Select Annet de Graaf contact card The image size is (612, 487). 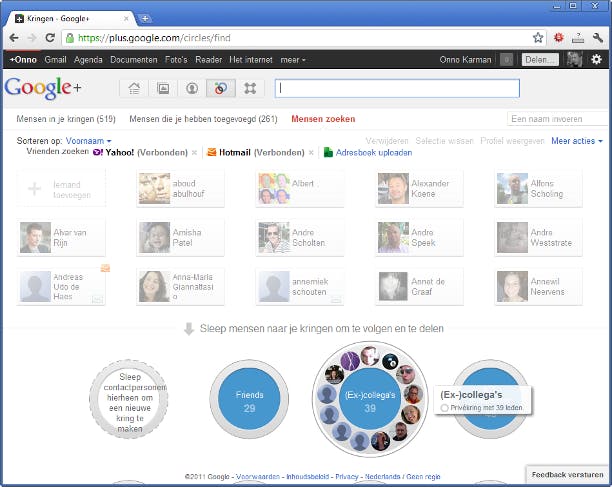click(x=419, y=286)
